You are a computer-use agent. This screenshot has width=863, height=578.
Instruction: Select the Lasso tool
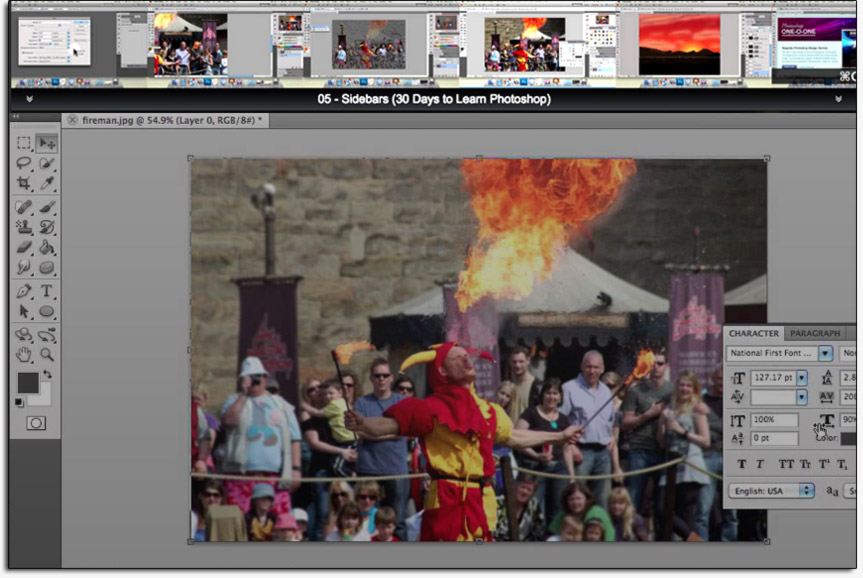pyautogui.click(x=24, y=164)
